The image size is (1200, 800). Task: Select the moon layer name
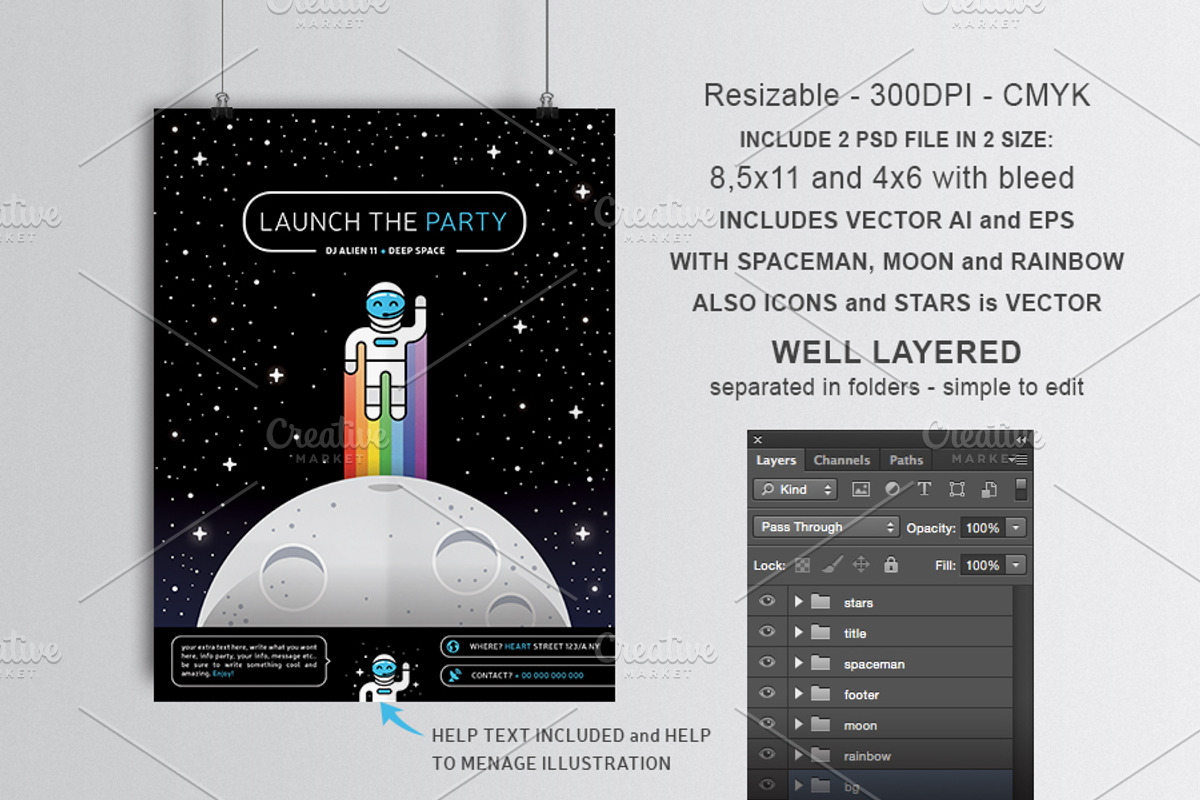pos(860,726)
